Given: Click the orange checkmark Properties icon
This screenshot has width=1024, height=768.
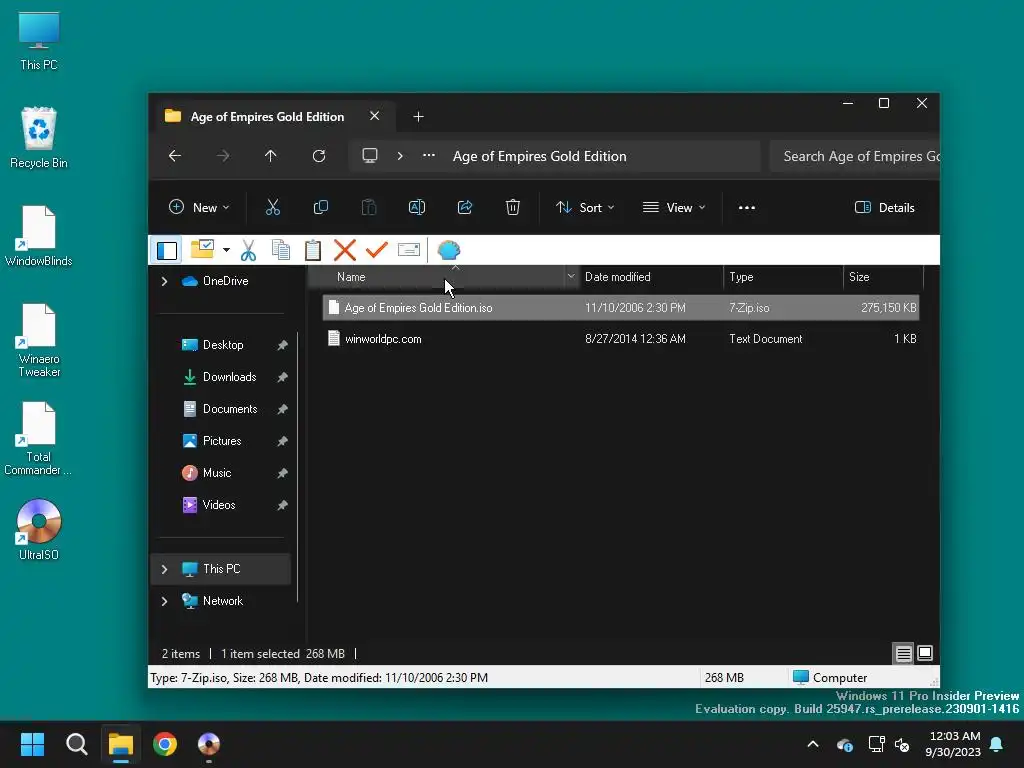Looking at the screenshot, I should tap(377, 250).
